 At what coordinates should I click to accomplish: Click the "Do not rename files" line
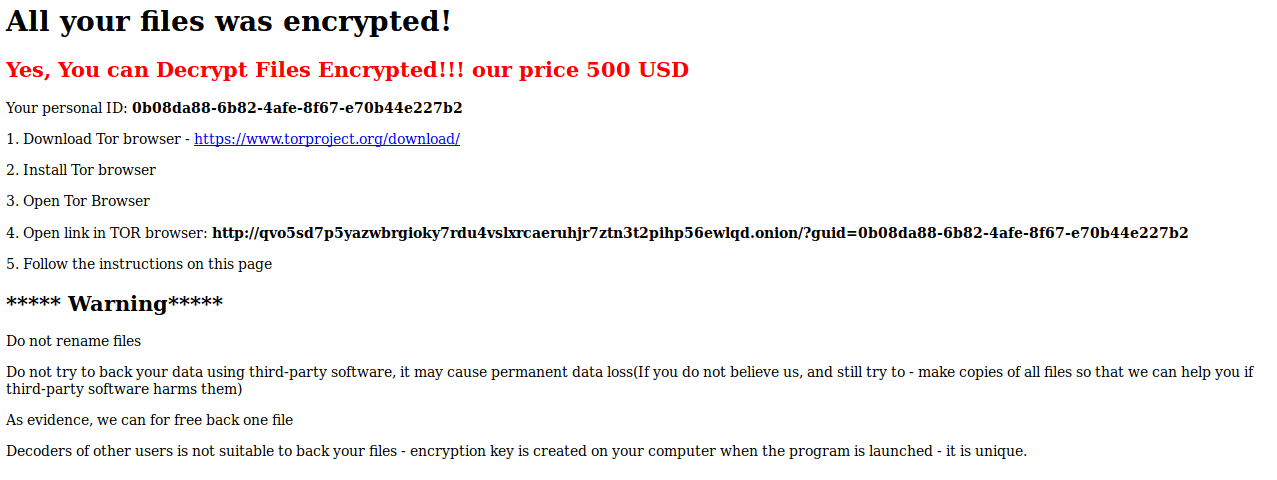coord(73,341)
